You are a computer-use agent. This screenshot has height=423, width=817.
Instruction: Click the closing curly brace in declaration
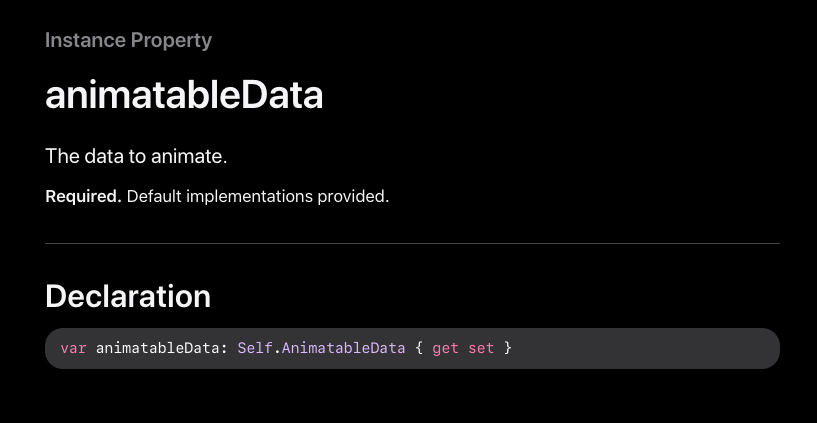tap(507, 348)
